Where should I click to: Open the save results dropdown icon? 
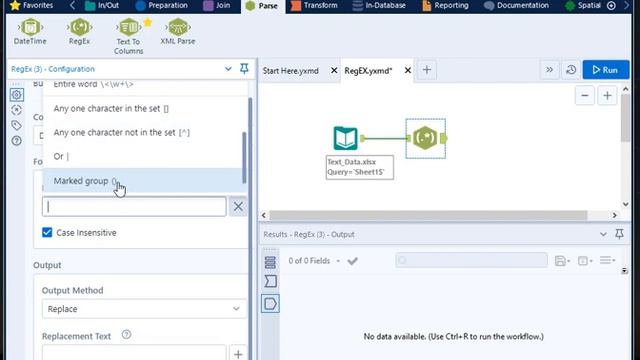point(562,261)
